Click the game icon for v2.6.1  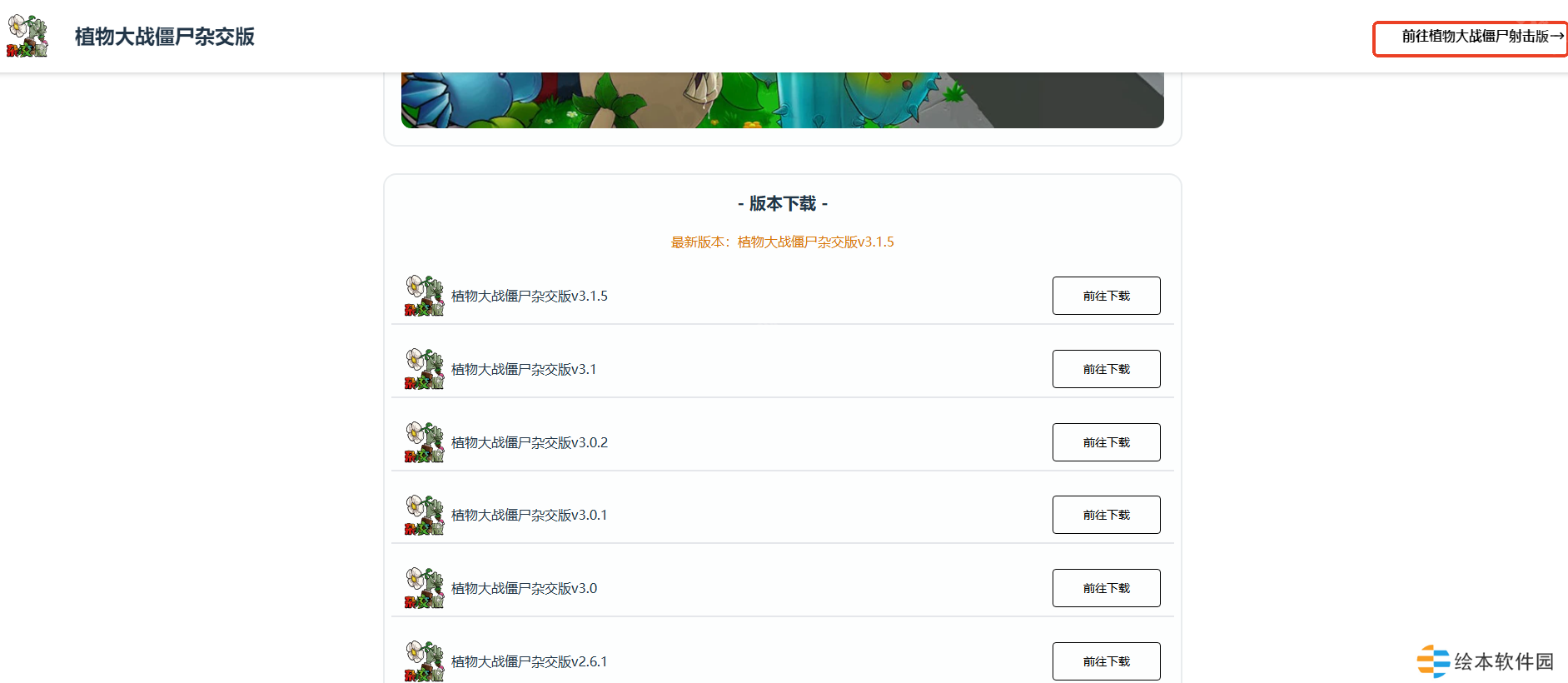pyautogui.click(x=425, y=661)
